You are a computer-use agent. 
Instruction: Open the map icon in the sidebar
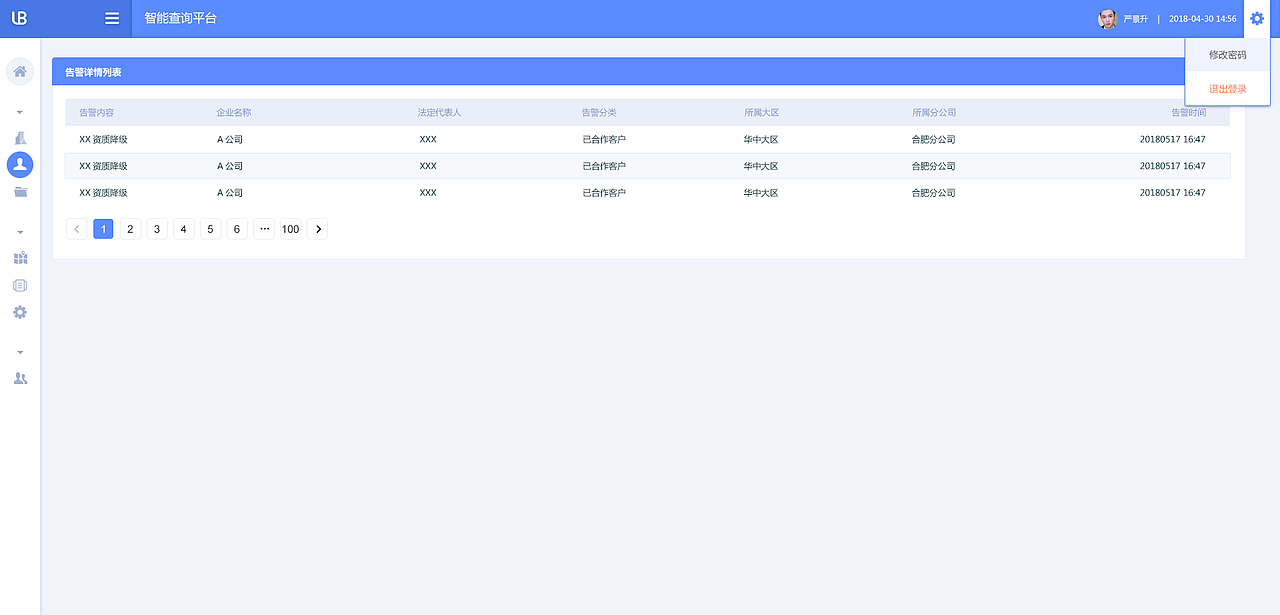point(20,258)
